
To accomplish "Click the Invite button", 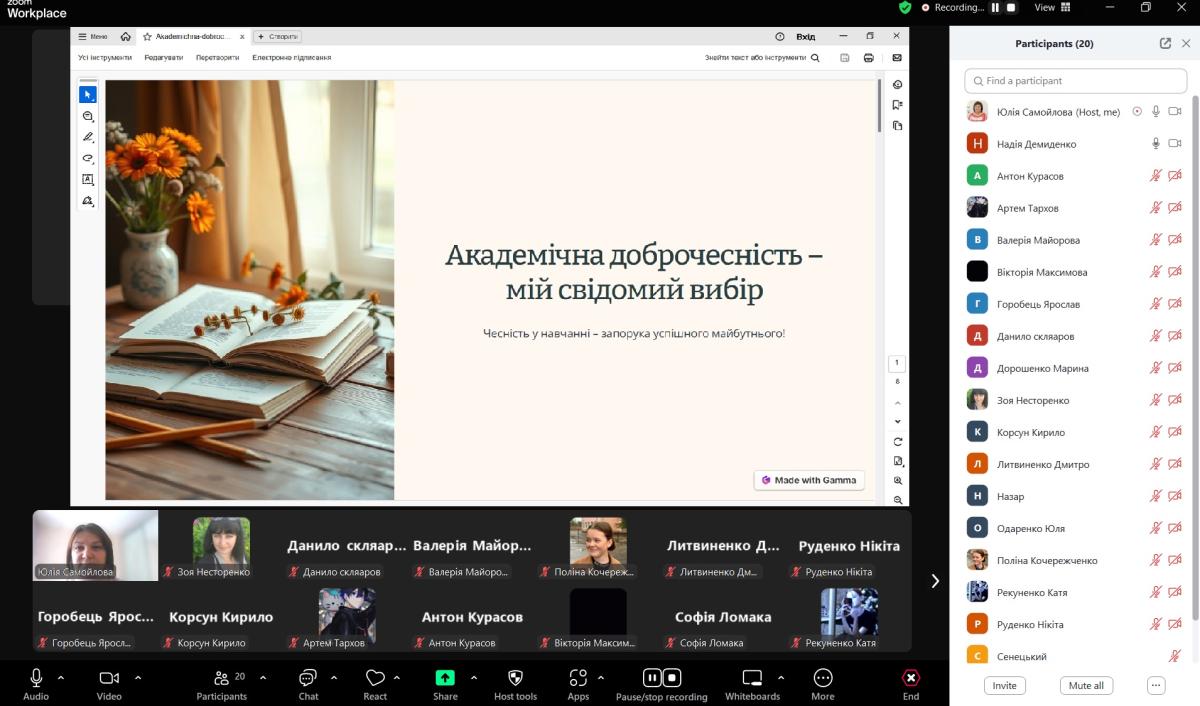I will 1005,686.
